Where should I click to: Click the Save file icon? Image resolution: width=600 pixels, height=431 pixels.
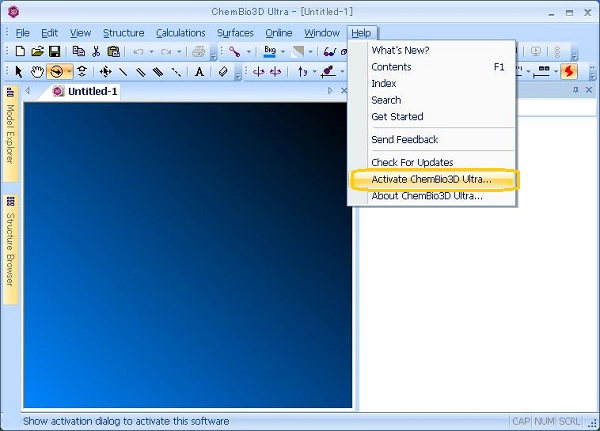pos(54,51)
